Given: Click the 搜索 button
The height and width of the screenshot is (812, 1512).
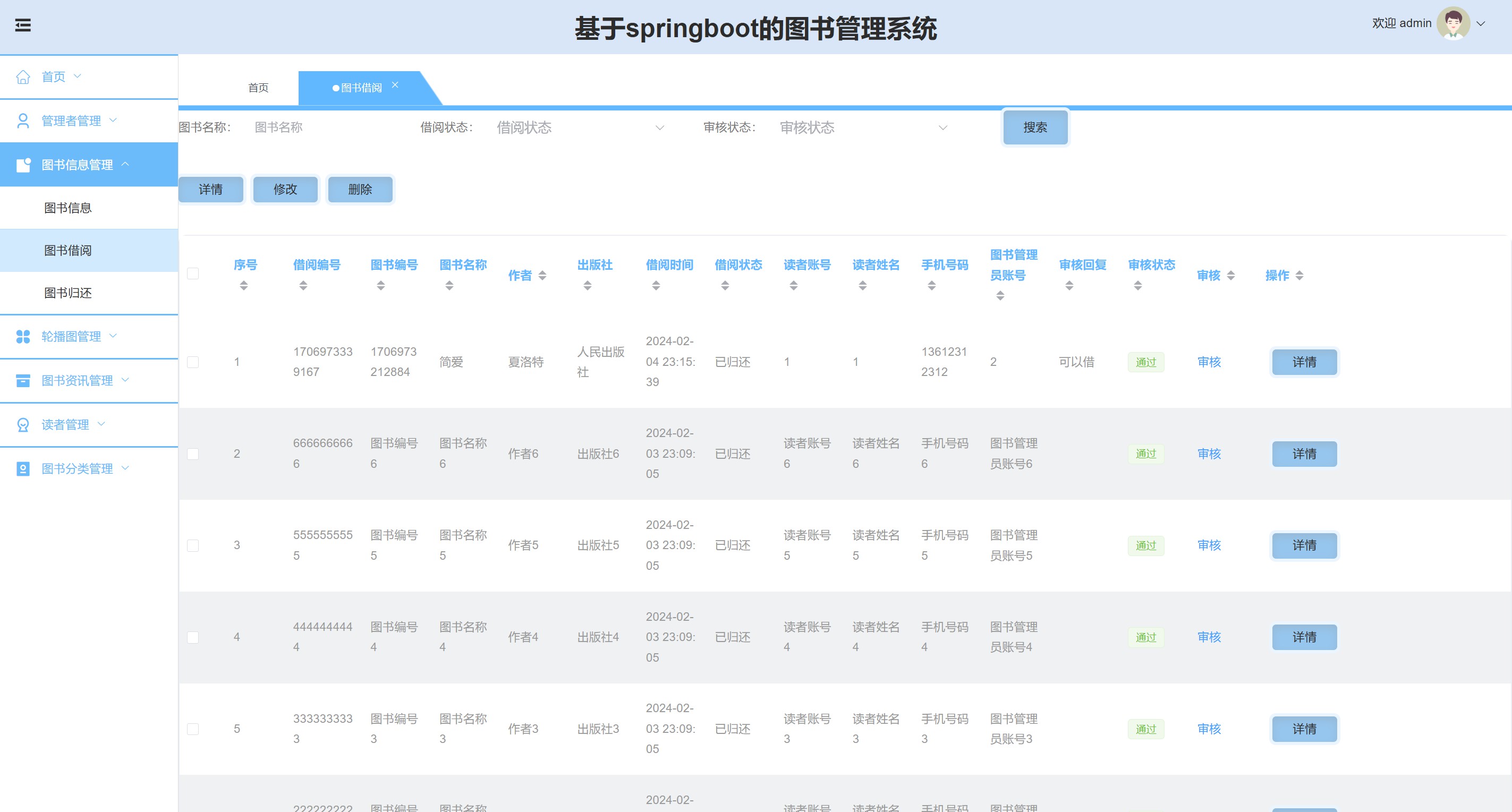Looking at the screenshot, I should [x=1035, y=127].
